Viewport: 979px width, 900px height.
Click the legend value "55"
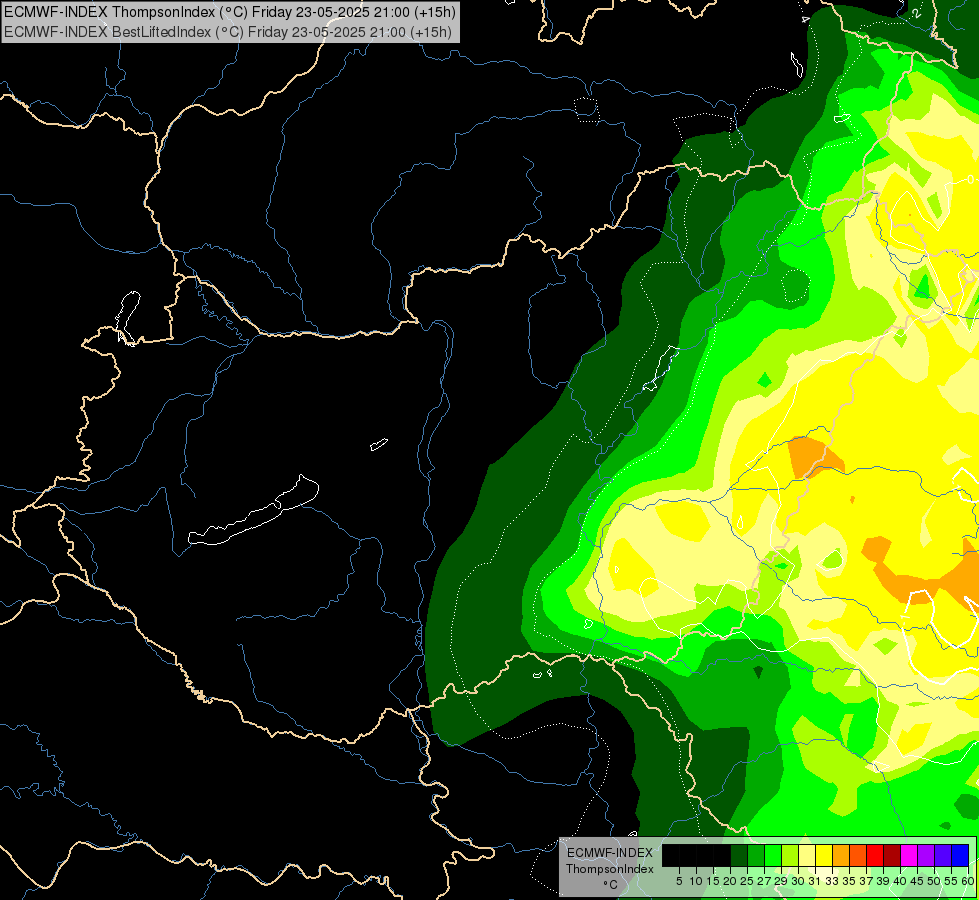tap(952, 881)
